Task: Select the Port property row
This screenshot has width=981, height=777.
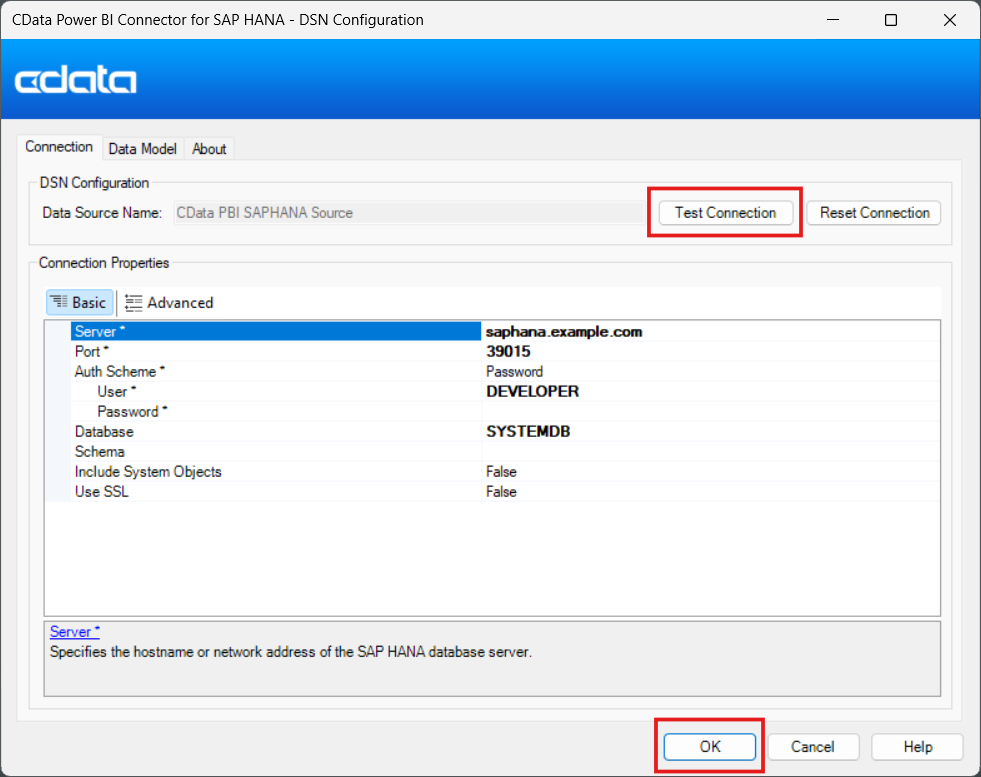Action: click(x=276, y=352)
